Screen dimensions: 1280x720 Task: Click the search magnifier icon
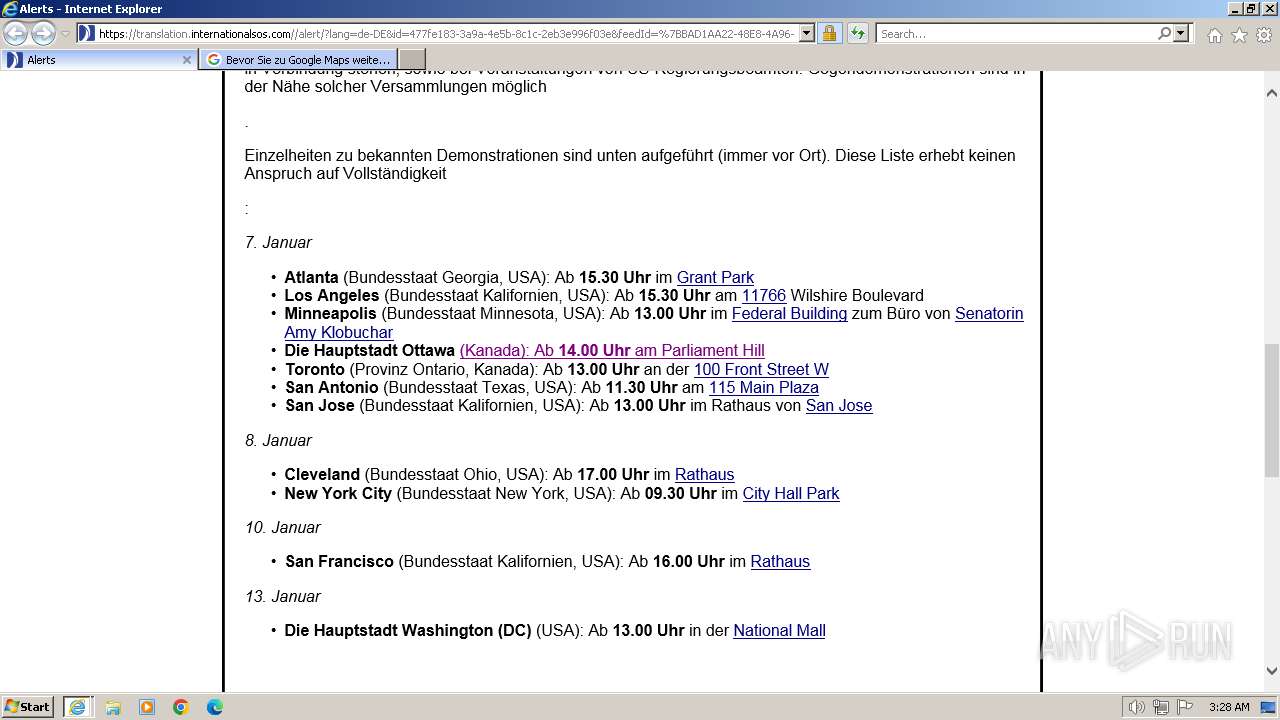pyautogui.click(x=1164, y=34)
